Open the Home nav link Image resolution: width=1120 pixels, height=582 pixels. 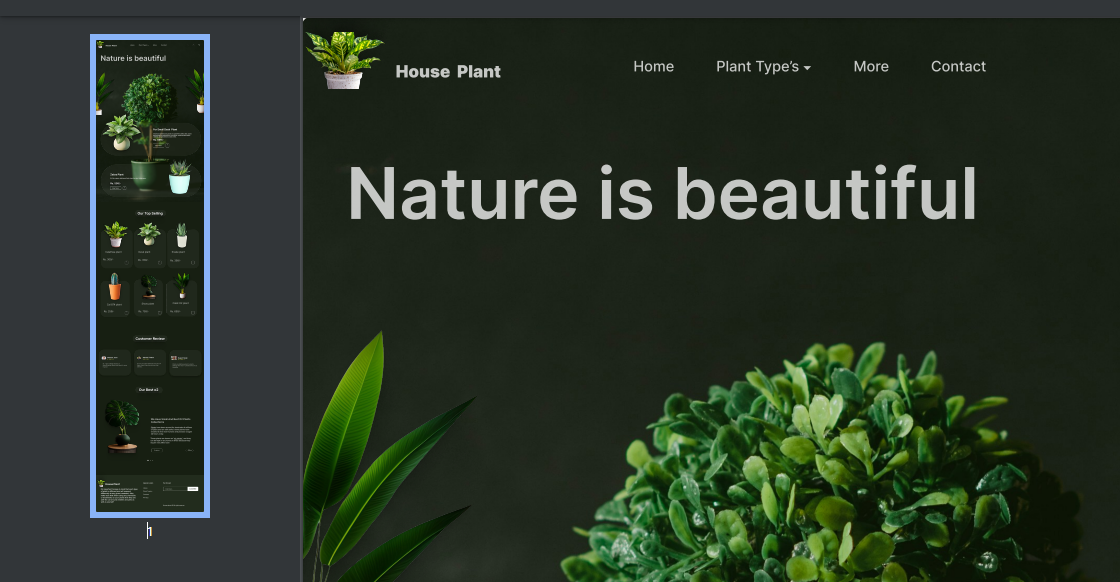[653, 66]
